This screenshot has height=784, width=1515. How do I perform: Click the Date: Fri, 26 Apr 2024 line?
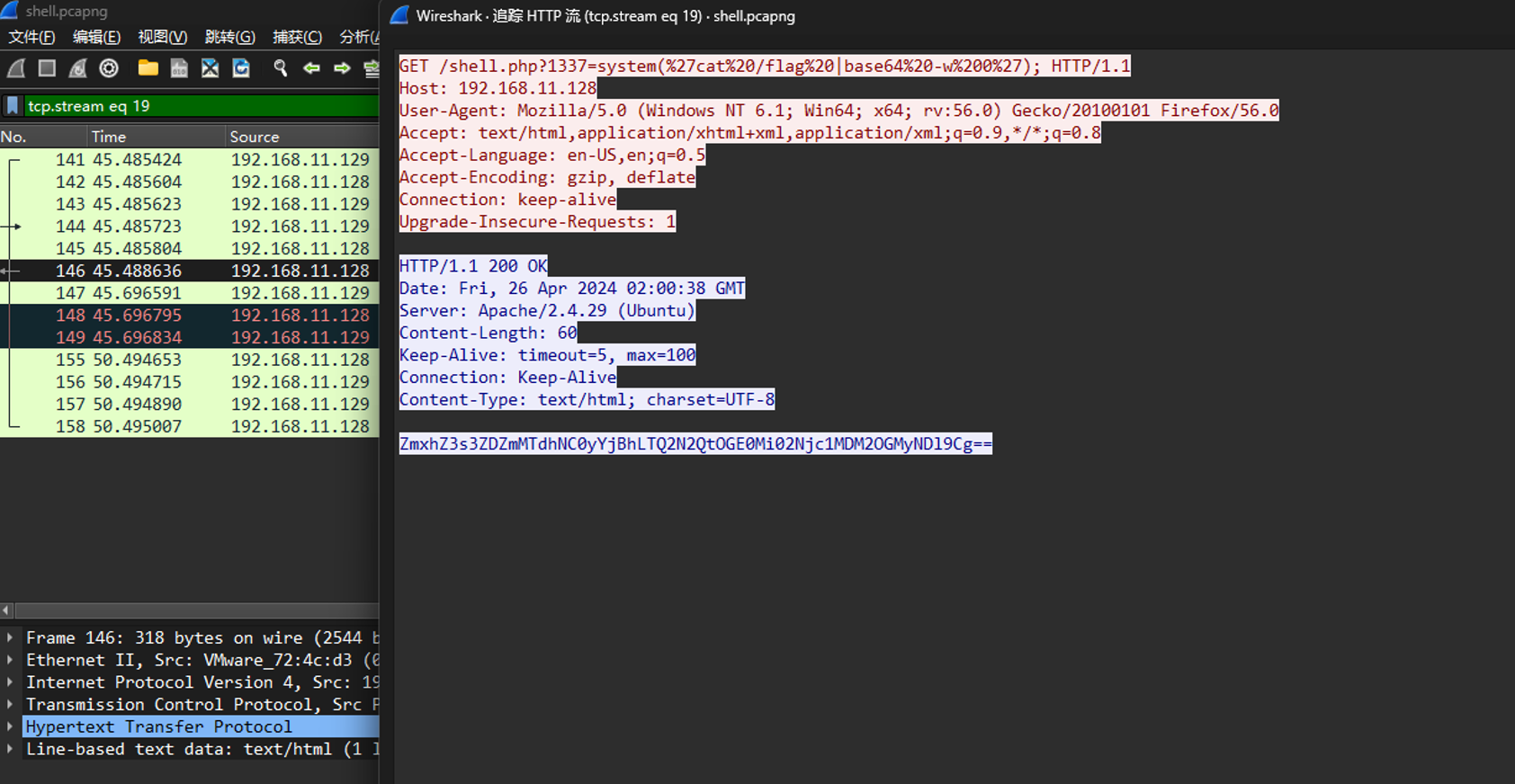tap(572, 289)
